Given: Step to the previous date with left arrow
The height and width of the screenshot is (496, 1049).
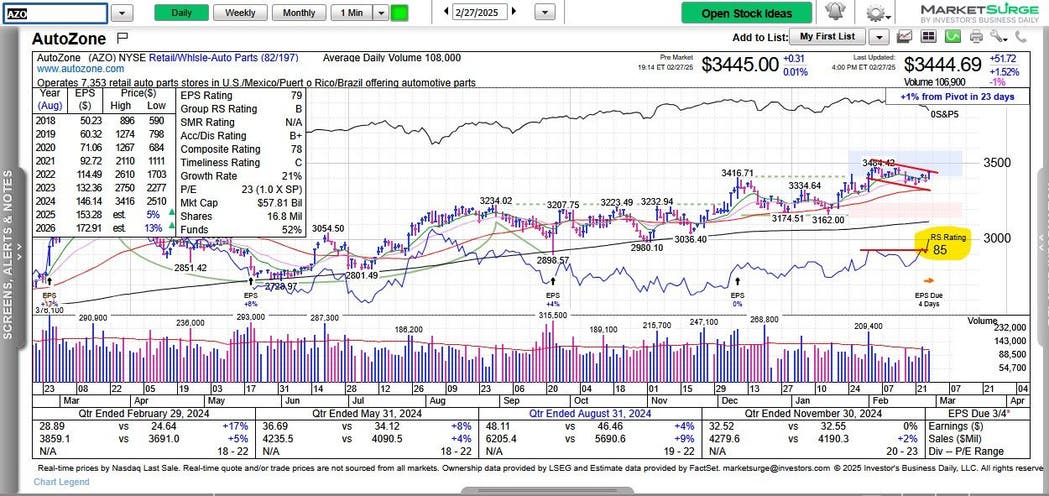Looking at the screenshot, I should 442,13.
